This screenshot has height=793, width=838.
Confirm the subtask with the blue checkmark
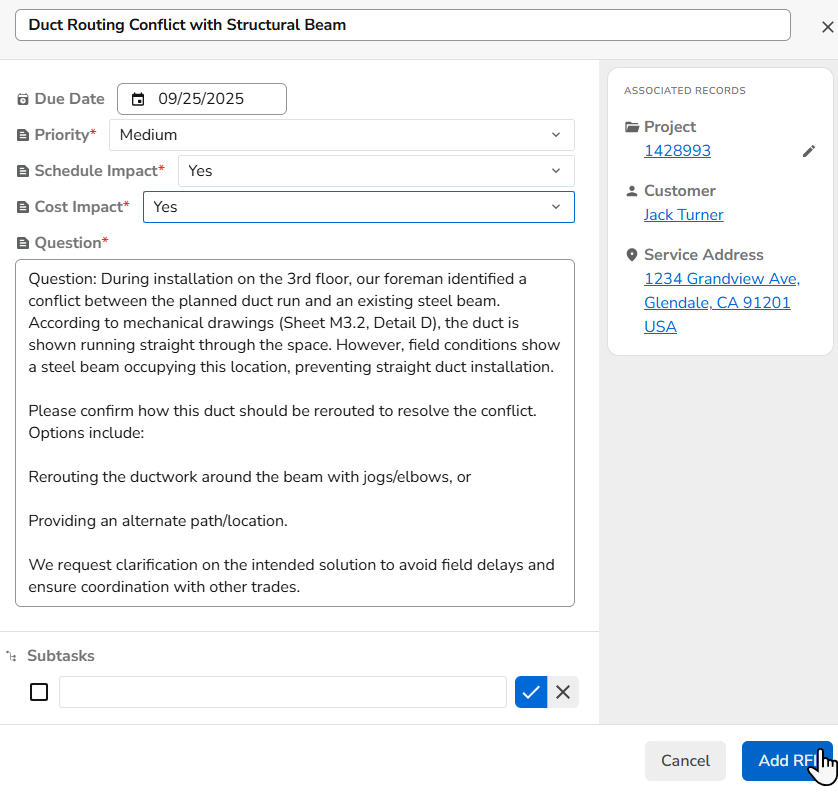point(531,692)
